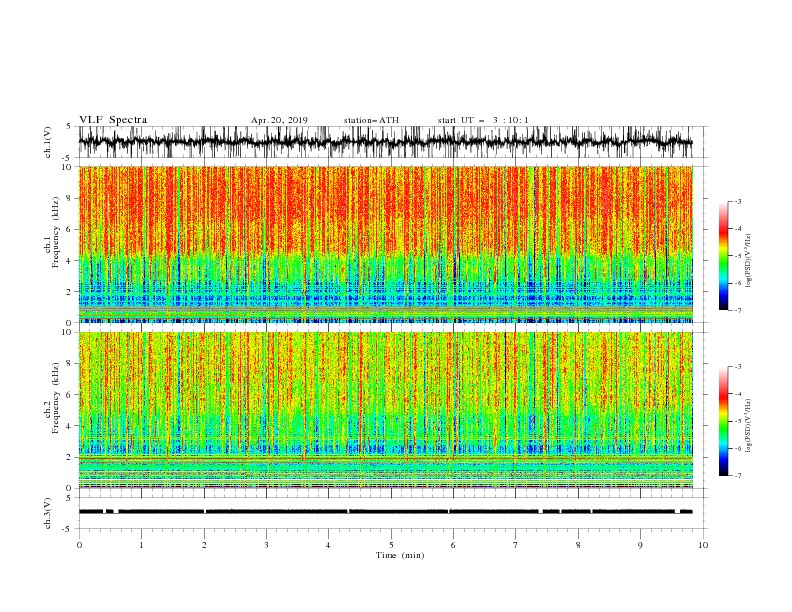
Task: Click the "8" kHz tick of ch.1 frequency axis
Action: 70,198
